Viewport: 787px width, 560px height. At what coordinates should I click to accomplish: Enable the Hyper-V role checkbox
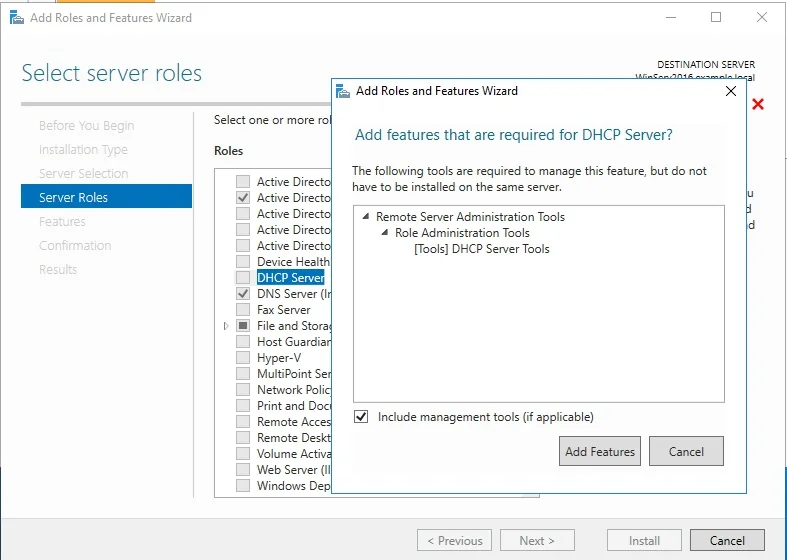[x=243, y=358]
